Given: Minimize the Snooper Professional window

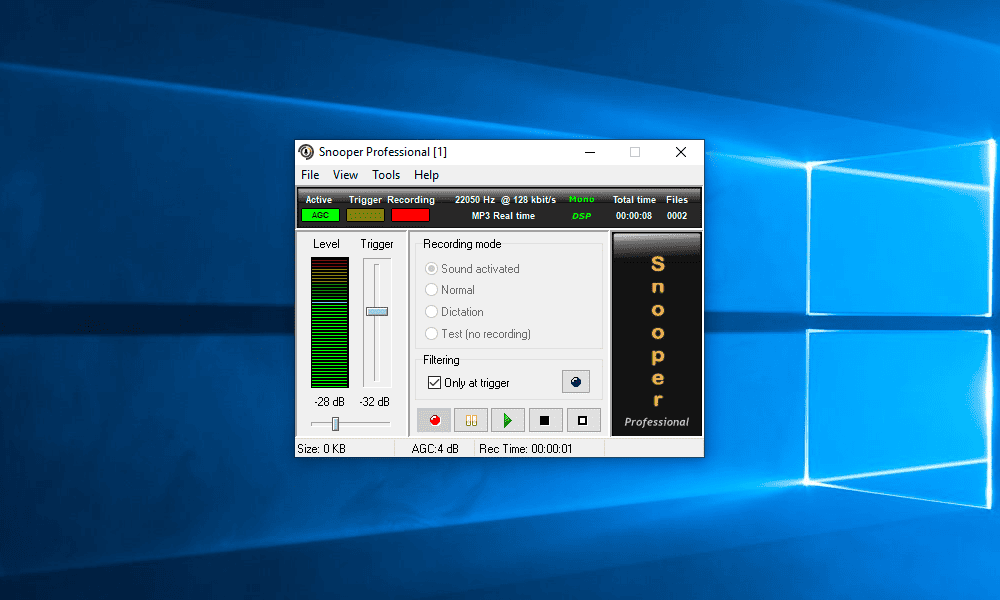Looking at the screenshot, I should 590,152.
